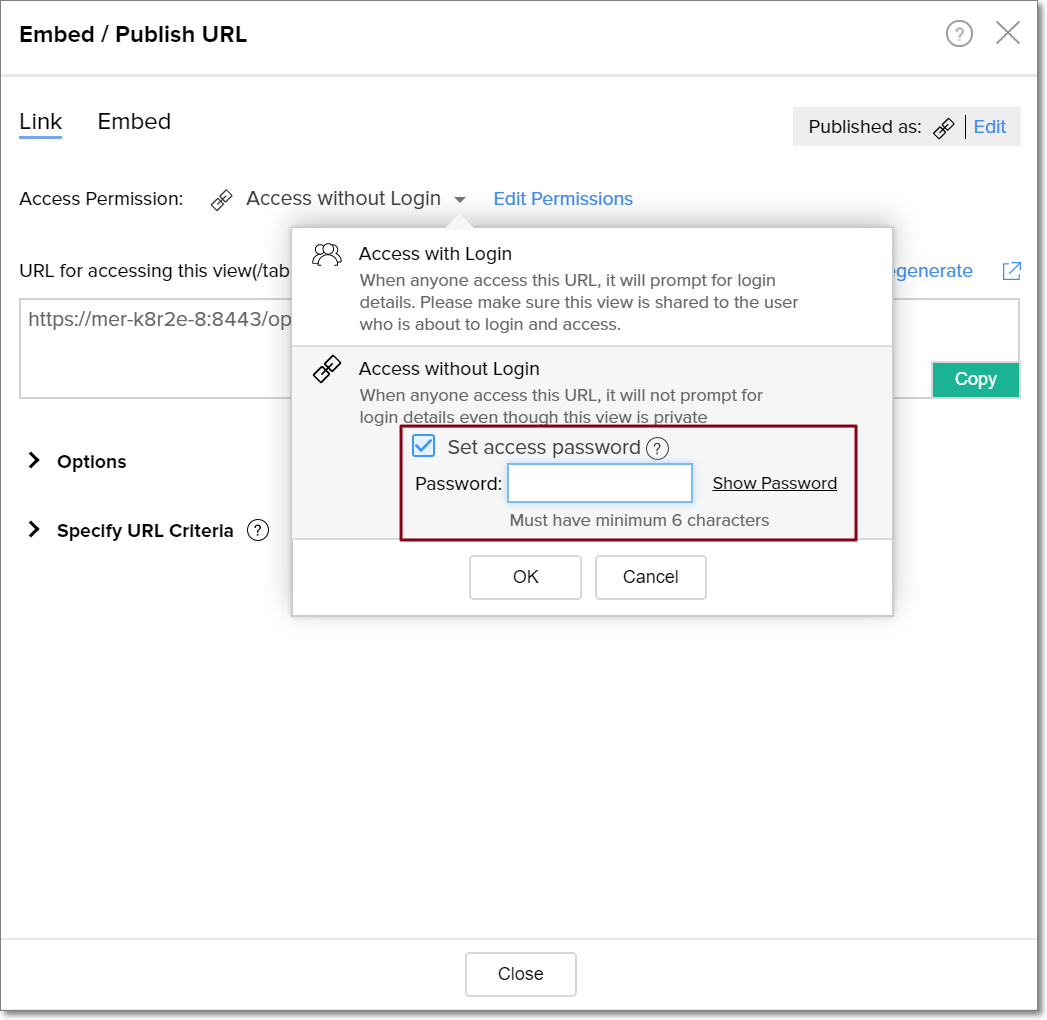Viewport: 1047px width, 1020px height.
Task: Click the link icon beside Published as
Action: click(943, 128)
